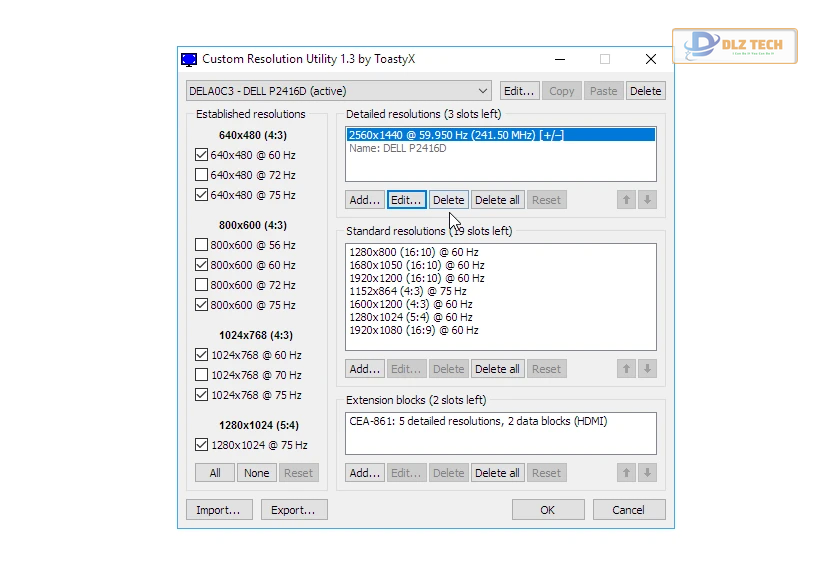Click Edit next to monitor dropdown
This screenshot has width=840, height=579.
[x=519, y=91]
